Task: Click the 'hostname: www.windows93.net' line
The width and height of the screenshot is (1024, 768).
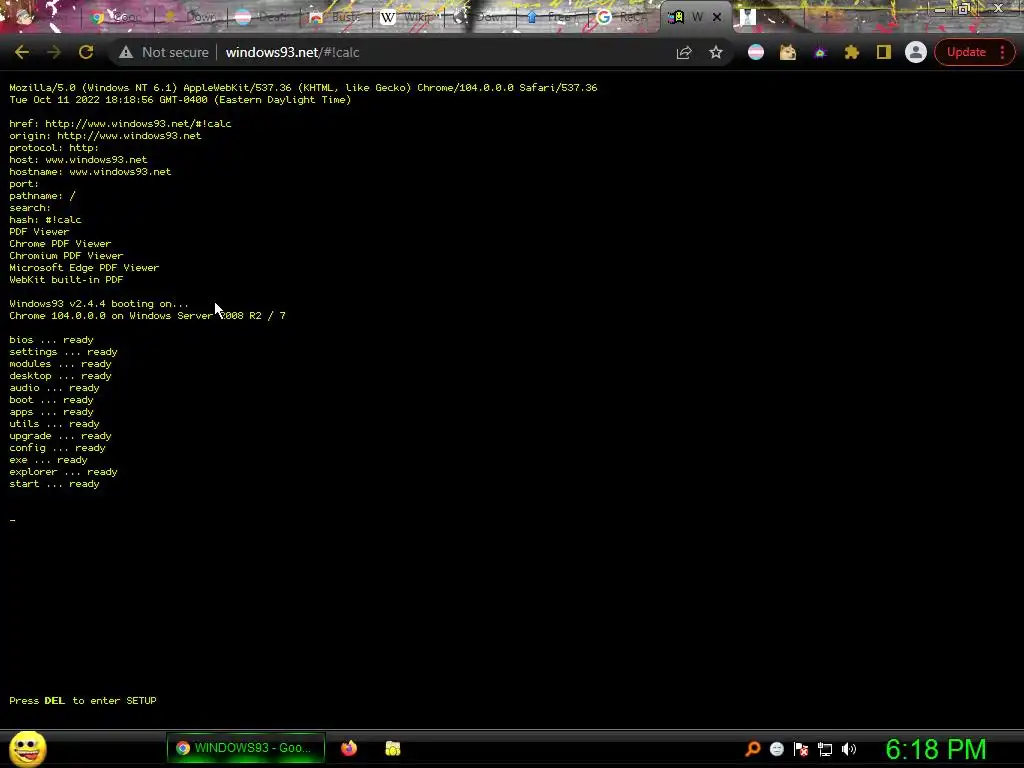Action: click(90, 172)
